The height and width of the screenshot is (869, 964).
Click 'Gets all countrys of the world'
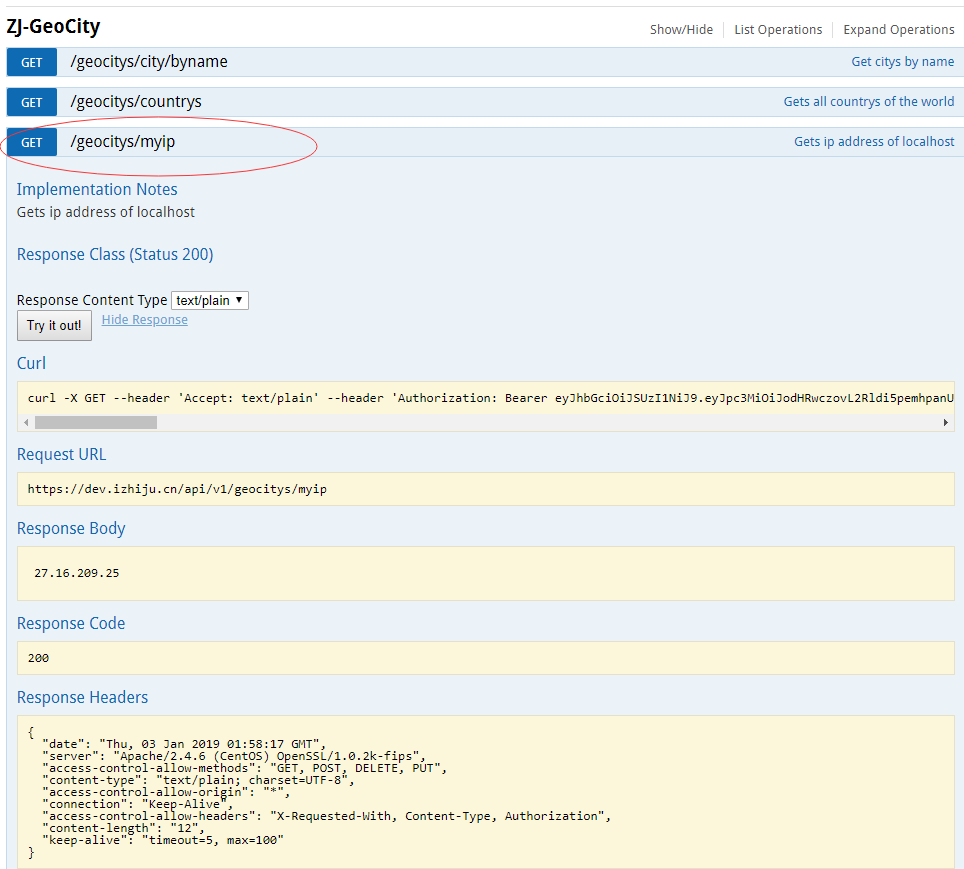click(869, 101)
